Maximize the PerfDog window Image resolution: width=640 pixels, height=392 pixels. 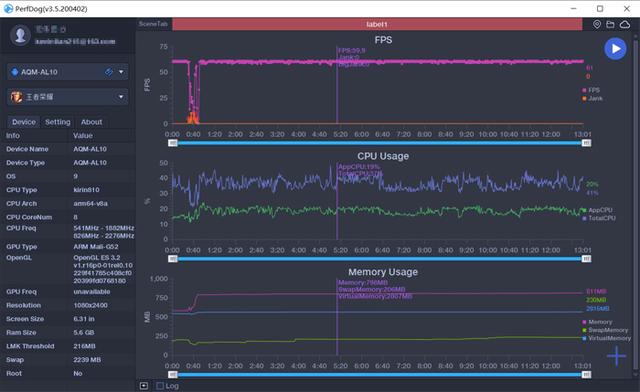(600, 9)
